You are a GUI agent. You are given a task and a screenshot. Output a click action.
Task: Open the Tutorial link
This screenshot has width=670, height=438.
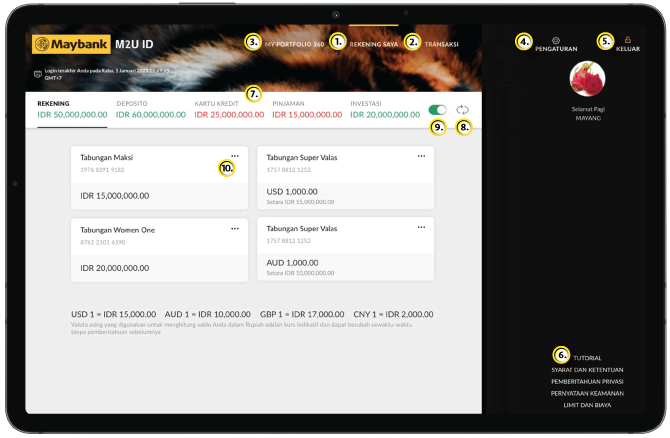pos(587,358)
